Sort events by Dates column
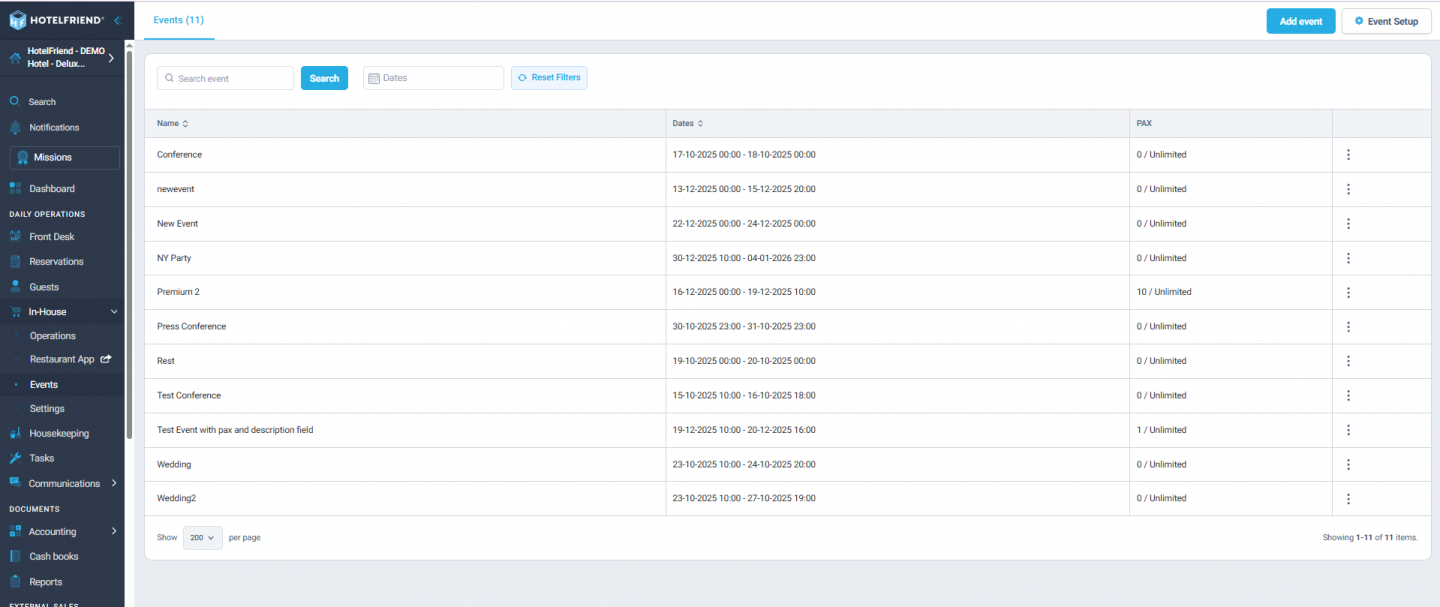1440x607 pixels. click(x=687, y=123)
